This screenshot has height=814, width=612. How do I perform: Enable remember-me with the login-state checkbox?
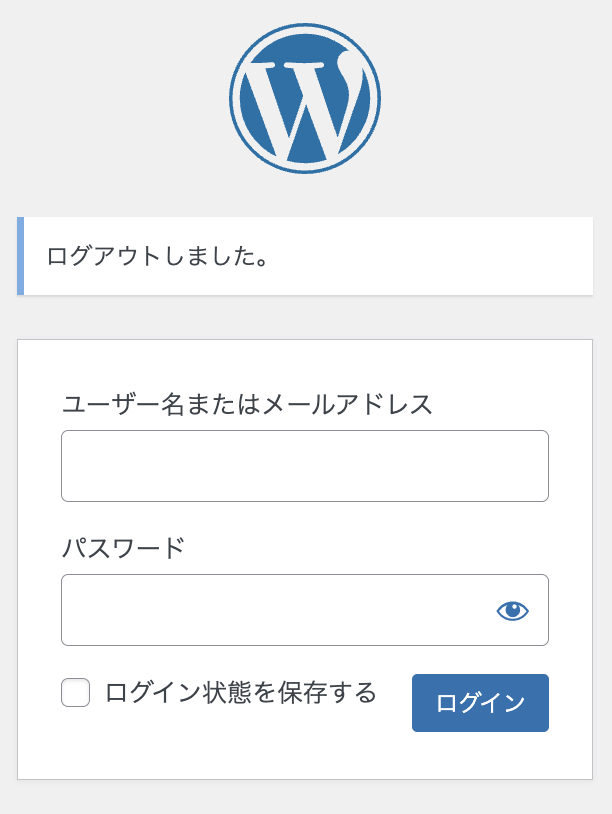(x=76, y=692)
